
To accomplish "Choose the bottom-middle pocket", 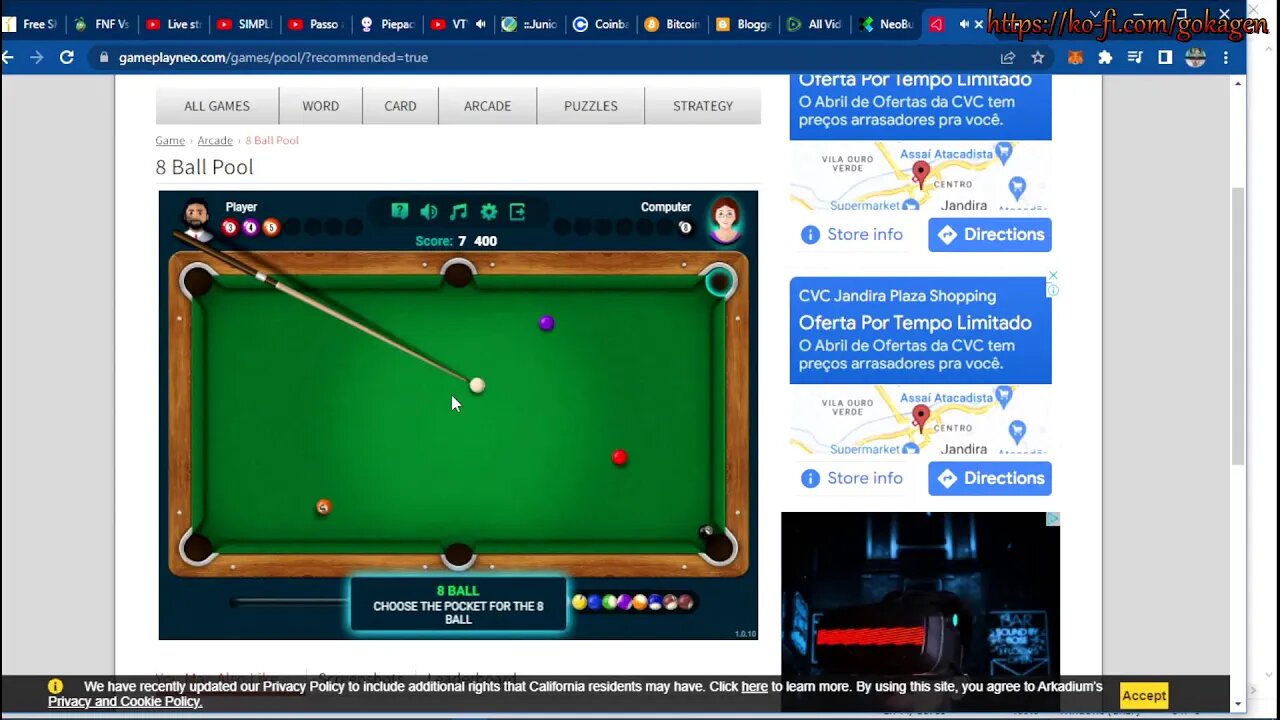I will point(458,554).
